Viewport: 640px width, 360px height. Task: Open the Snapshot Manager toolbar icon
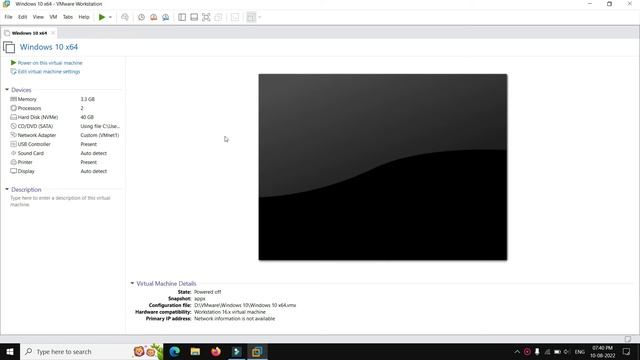pyautogui.click(x=166, y=17)
